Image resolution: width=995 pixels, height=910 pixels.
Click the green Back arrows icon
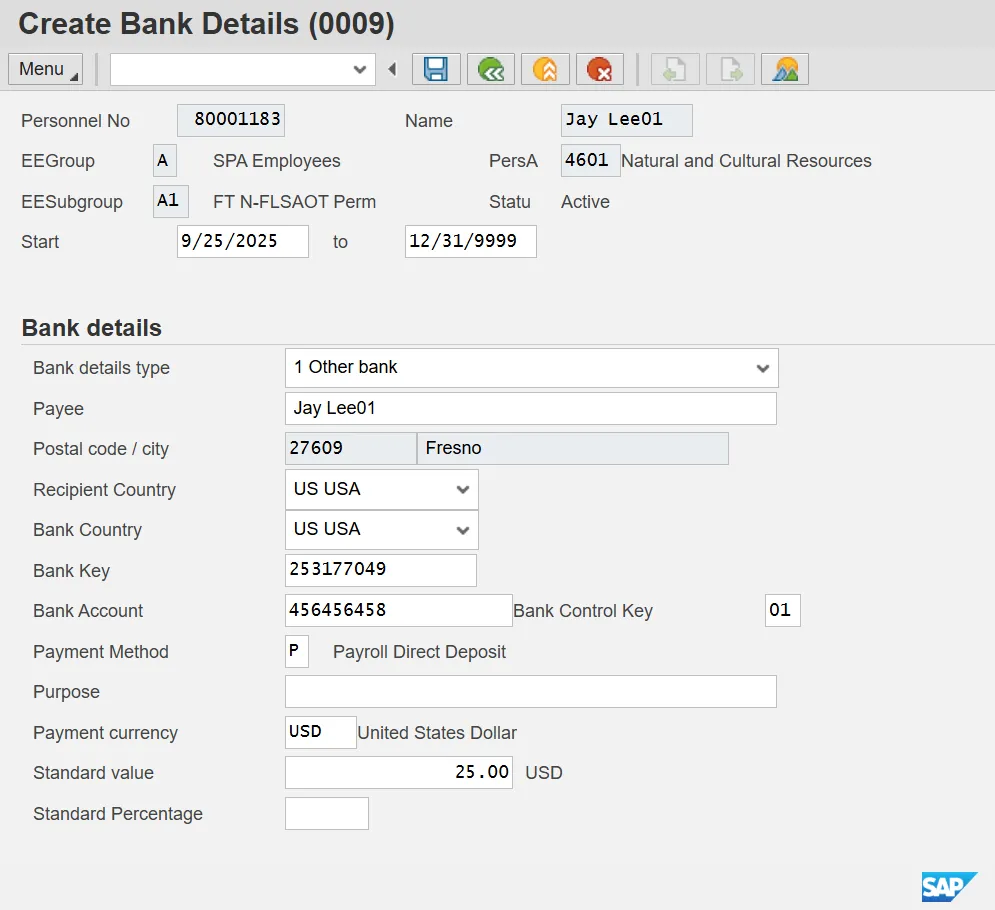491,69
